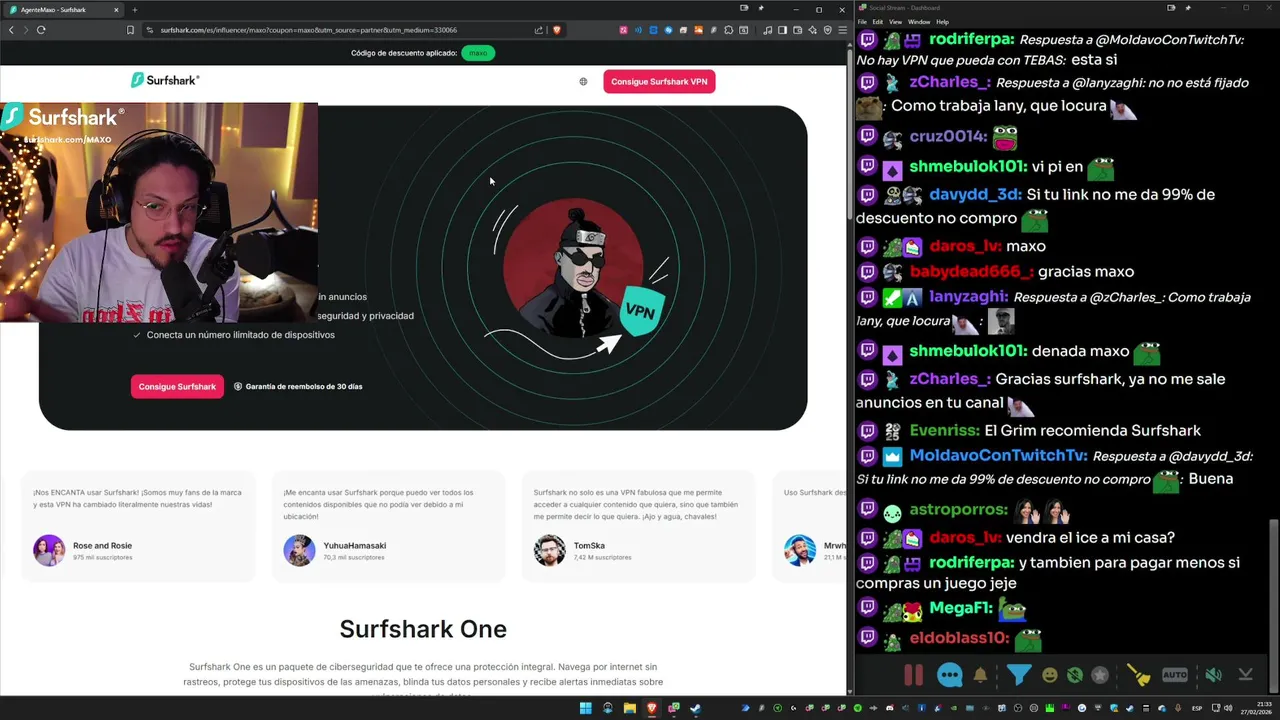
Task: Click the Brave browser taskbar icon
Action: coord(652,709)
